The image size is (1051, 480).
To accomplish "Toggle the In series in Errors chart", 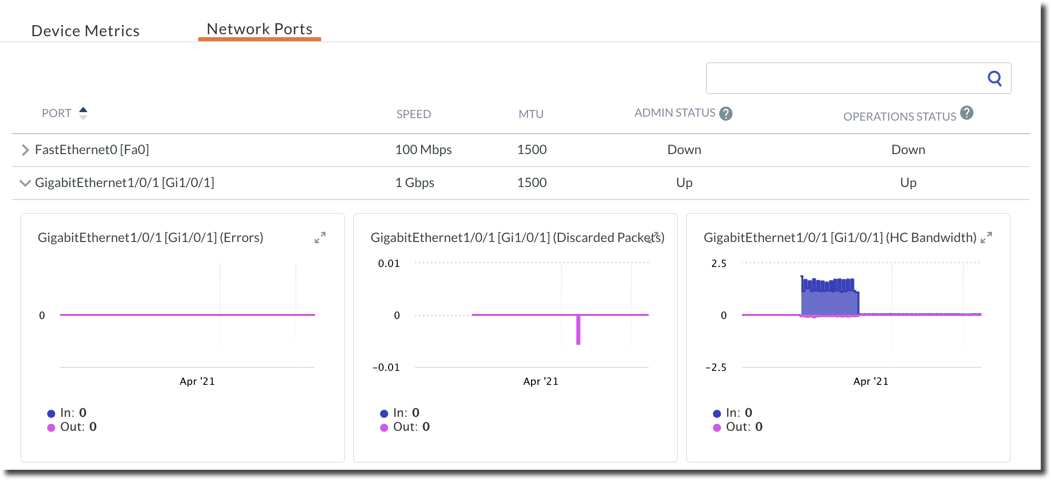I will (x=66, y=412).
